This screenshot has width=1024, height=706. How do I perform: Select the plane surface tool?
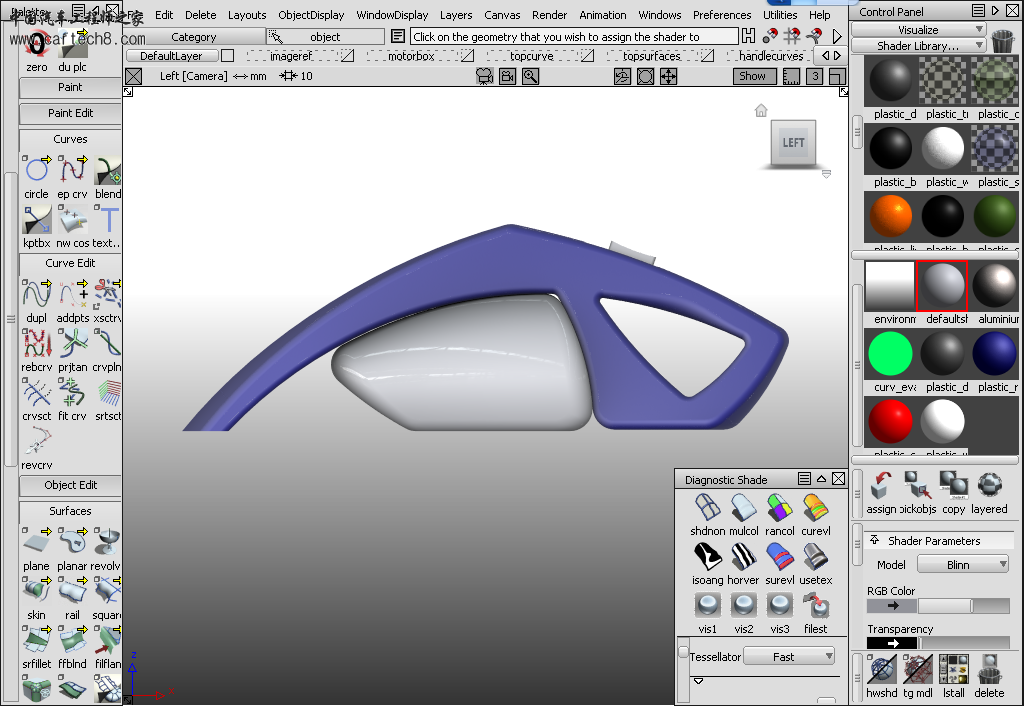tap(37, 543)
